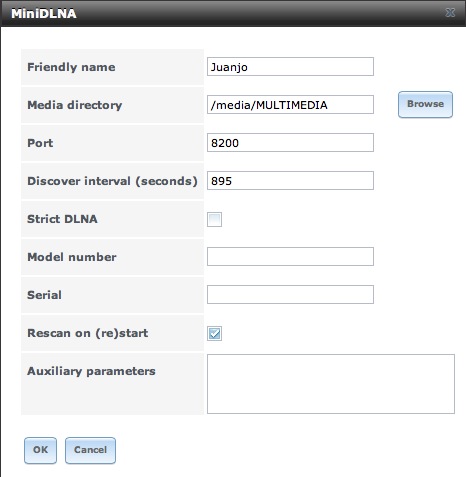The image size is (466, 477).
Task: Click the Media directory path field
Action: click(x=290, y=105)
